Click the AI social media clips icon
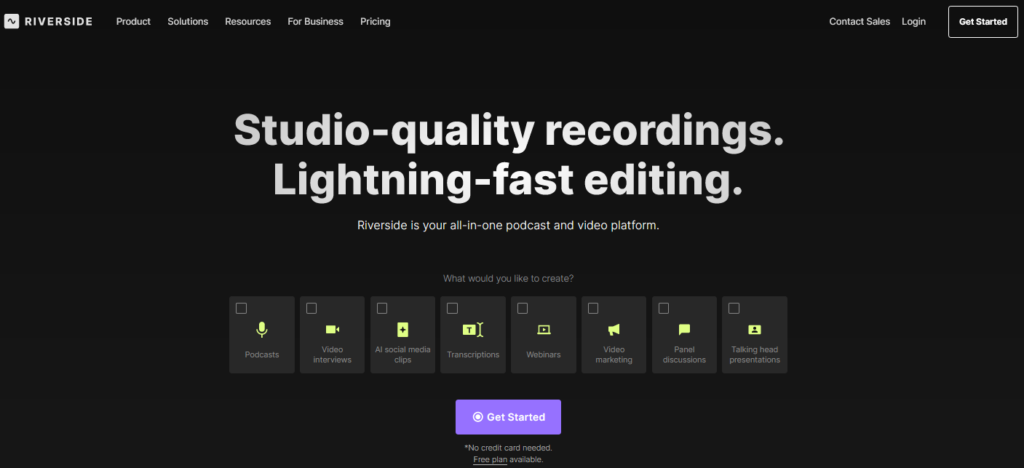The image size is (1024, 468). click(x=402, y=330)
